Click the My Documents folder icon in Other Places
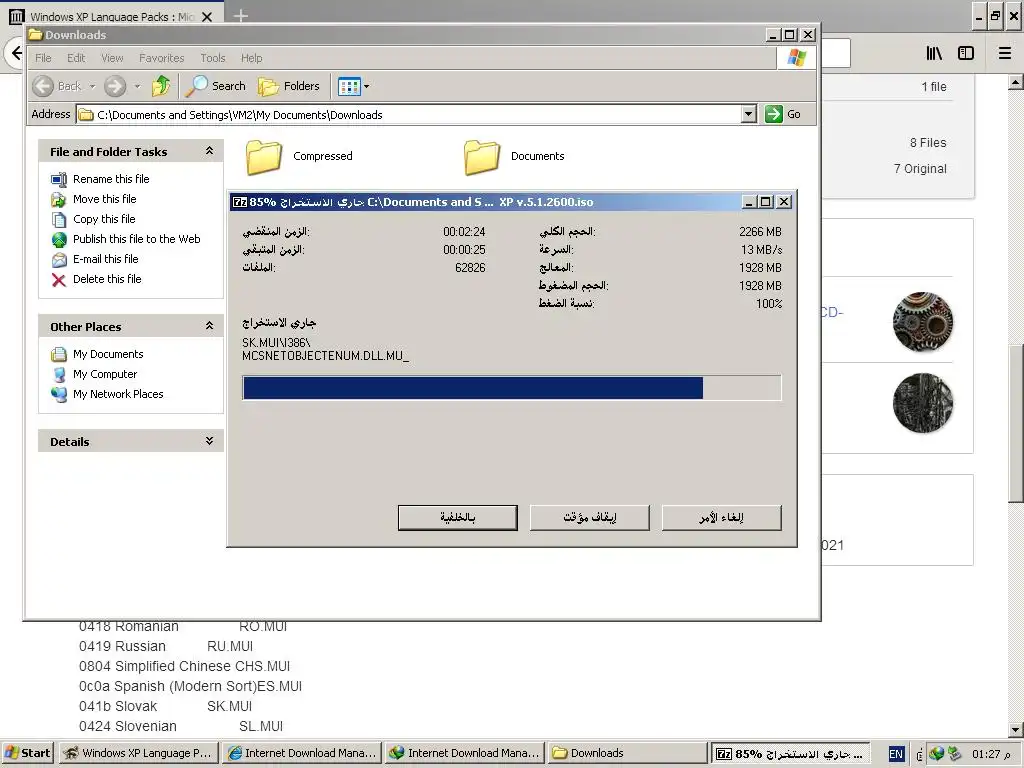The height and width of the screenshot is (768, 1024). 59,354
